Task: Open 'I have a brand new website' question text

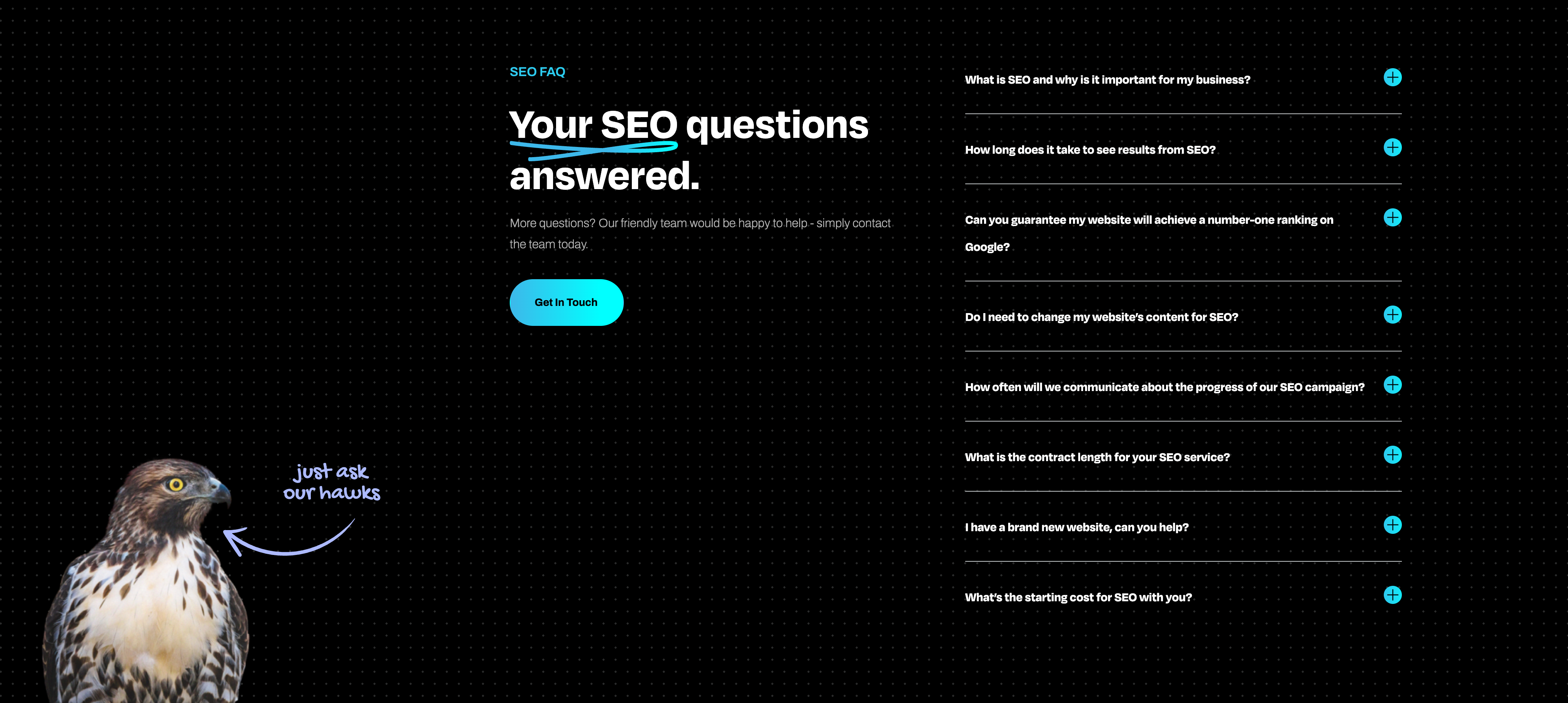Action: coord(1076,528)
